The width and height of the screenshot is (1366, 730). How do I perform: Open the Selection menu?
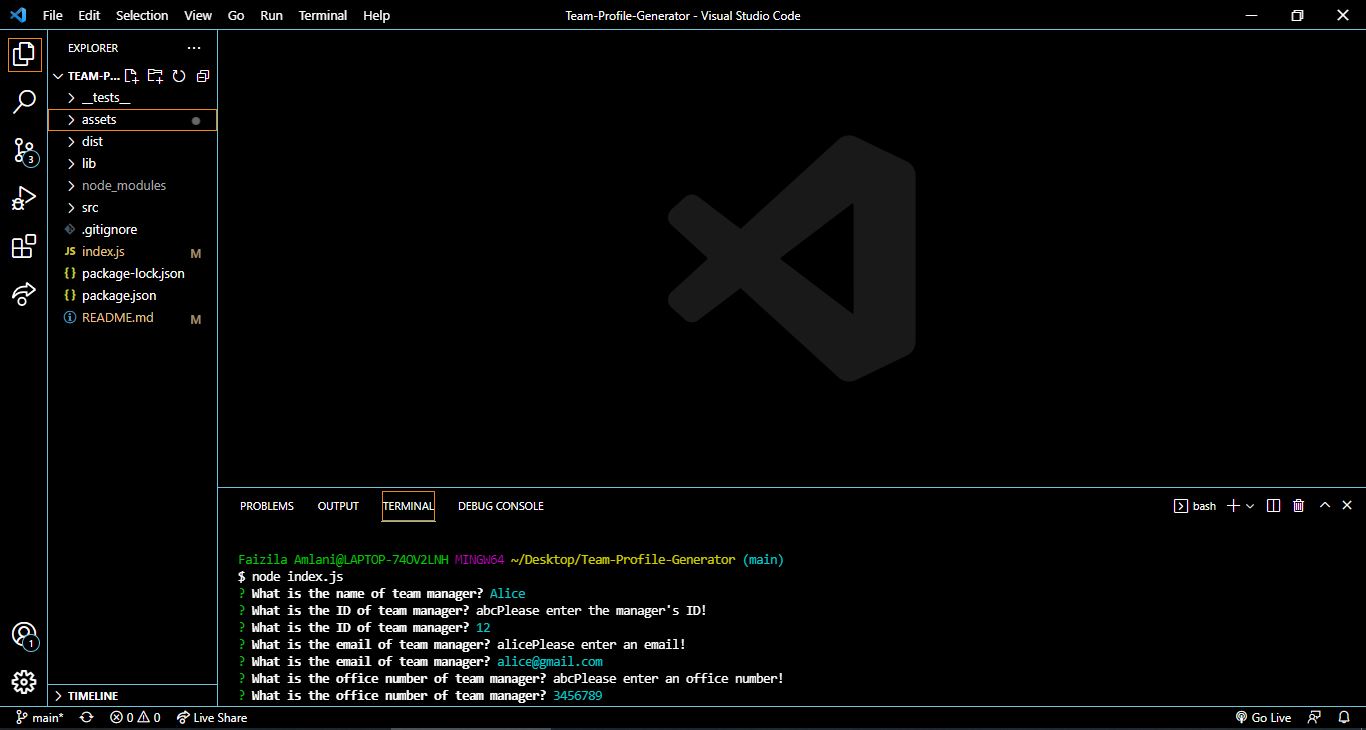[142, 16]
